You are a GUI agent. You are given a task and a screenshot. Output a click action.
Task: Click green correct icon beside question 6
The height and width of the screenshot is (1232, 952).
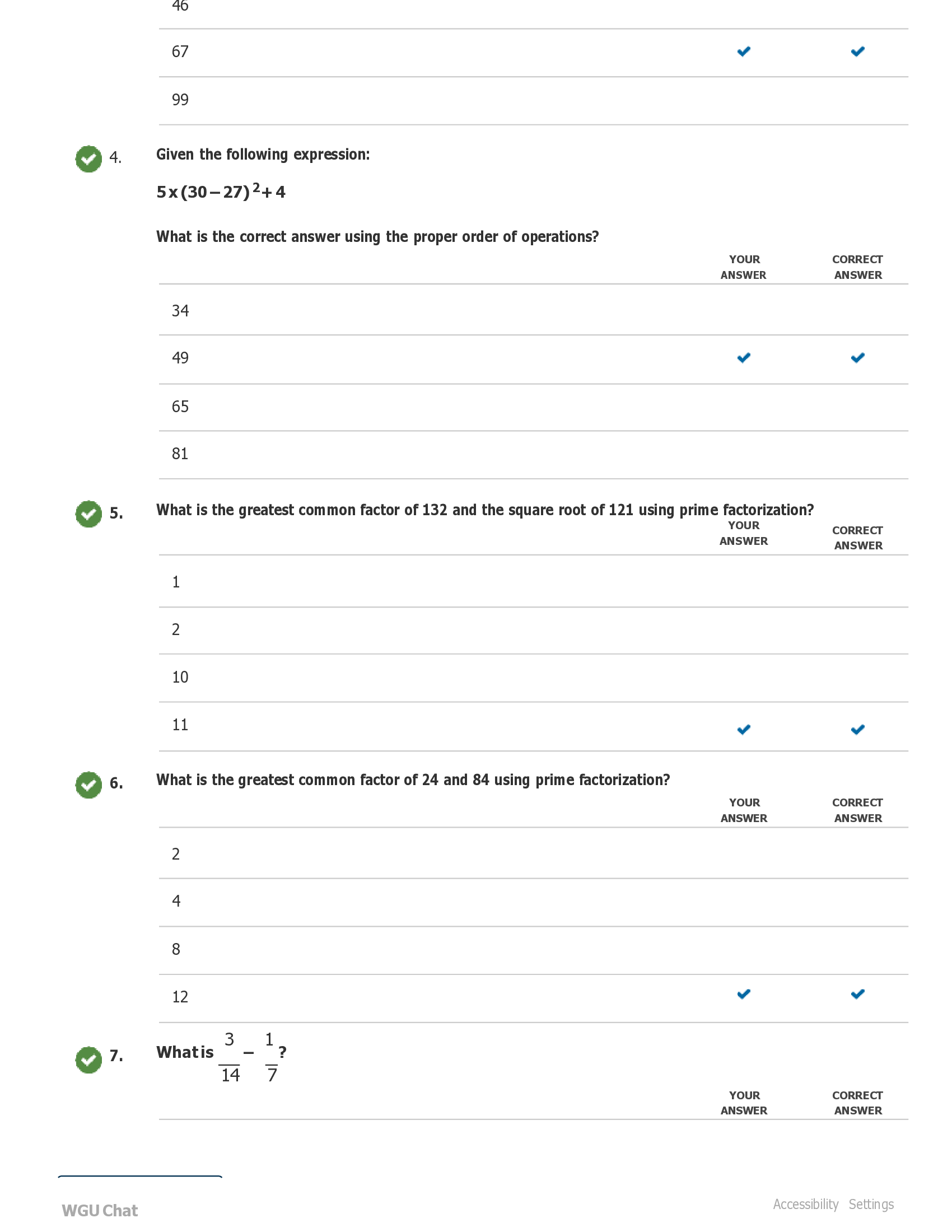[88, 785]
